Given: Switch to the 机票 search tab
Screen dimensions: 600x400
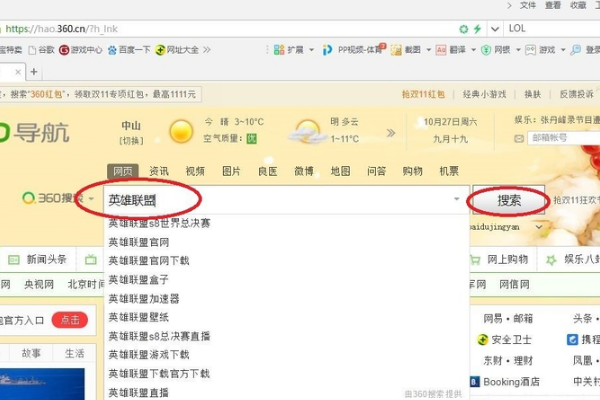Looking at the screenshot, I should coord(449,171).
